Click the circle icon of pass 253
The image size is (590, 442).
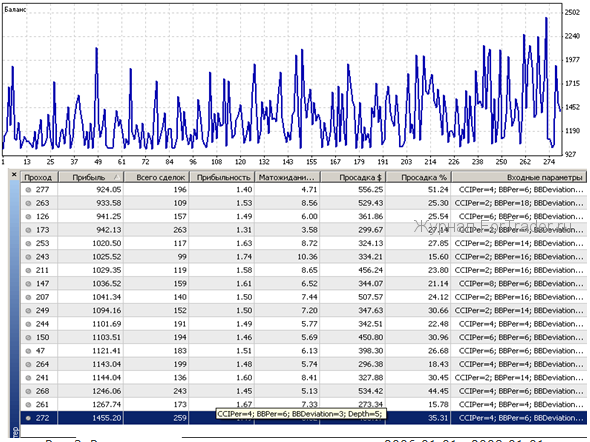coord(28,244)
